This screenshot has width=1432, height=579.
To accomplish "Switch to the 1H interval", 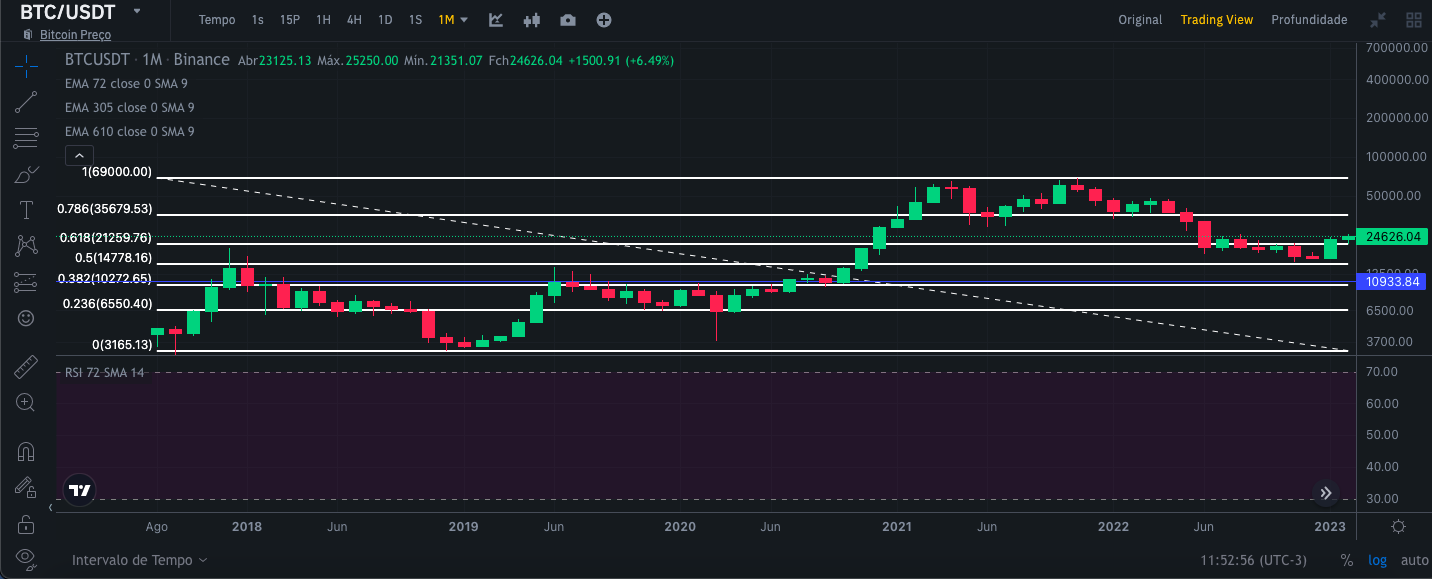I will [x=323, y=20].
